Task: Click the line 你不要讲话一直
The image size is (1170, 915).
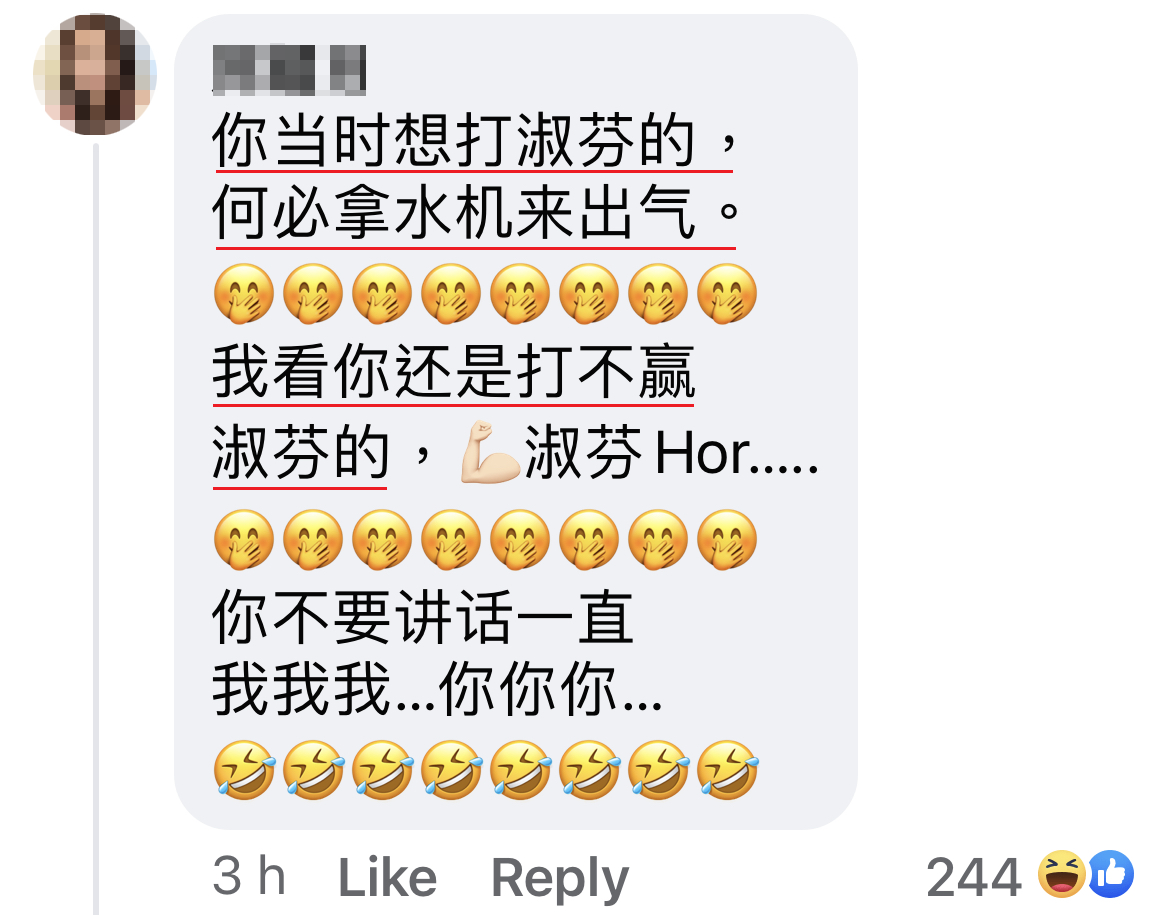Action: pos(423,616)
